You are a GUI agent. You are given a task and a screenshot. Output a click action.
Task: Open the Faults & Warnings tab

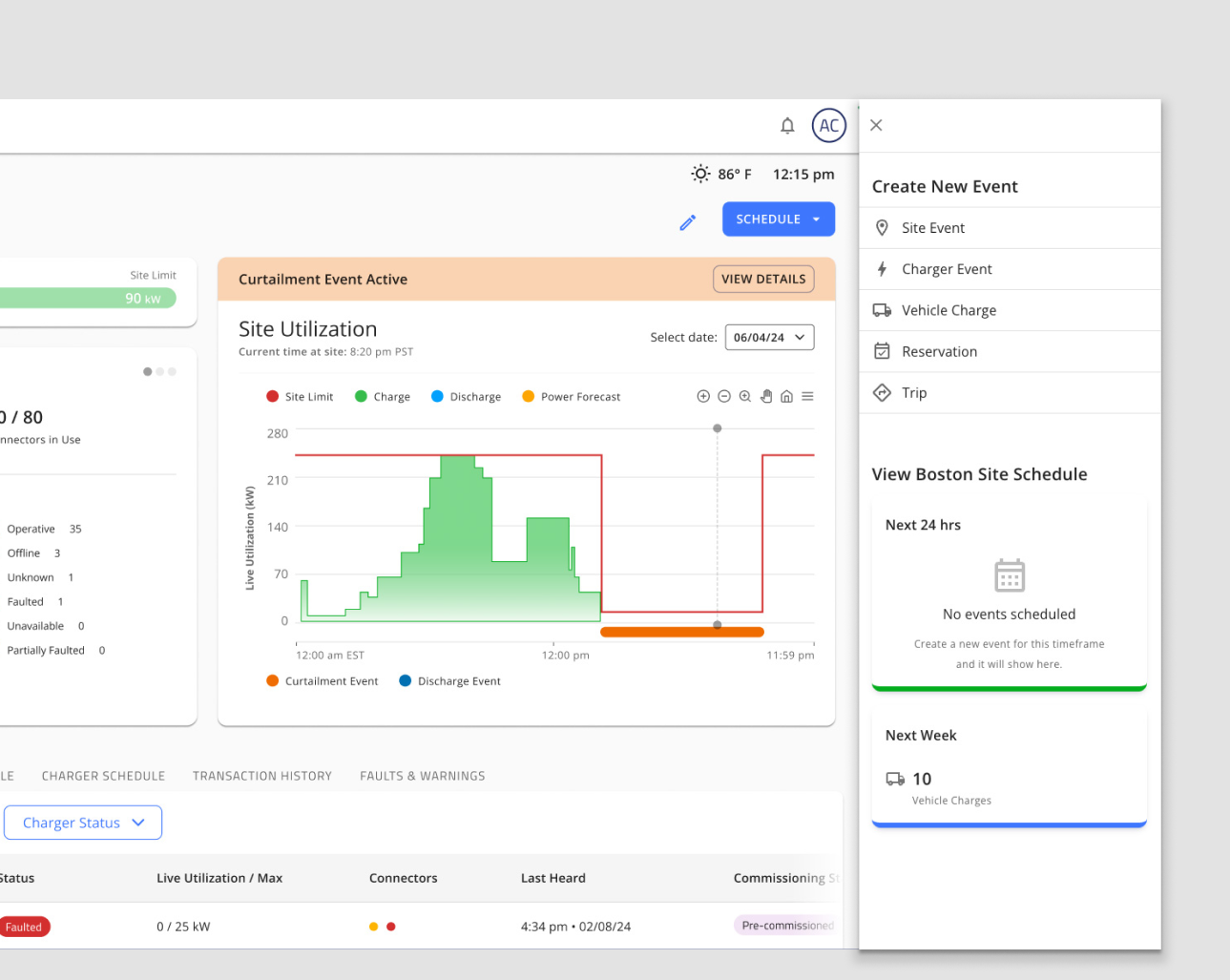click(x=422, y=777)
